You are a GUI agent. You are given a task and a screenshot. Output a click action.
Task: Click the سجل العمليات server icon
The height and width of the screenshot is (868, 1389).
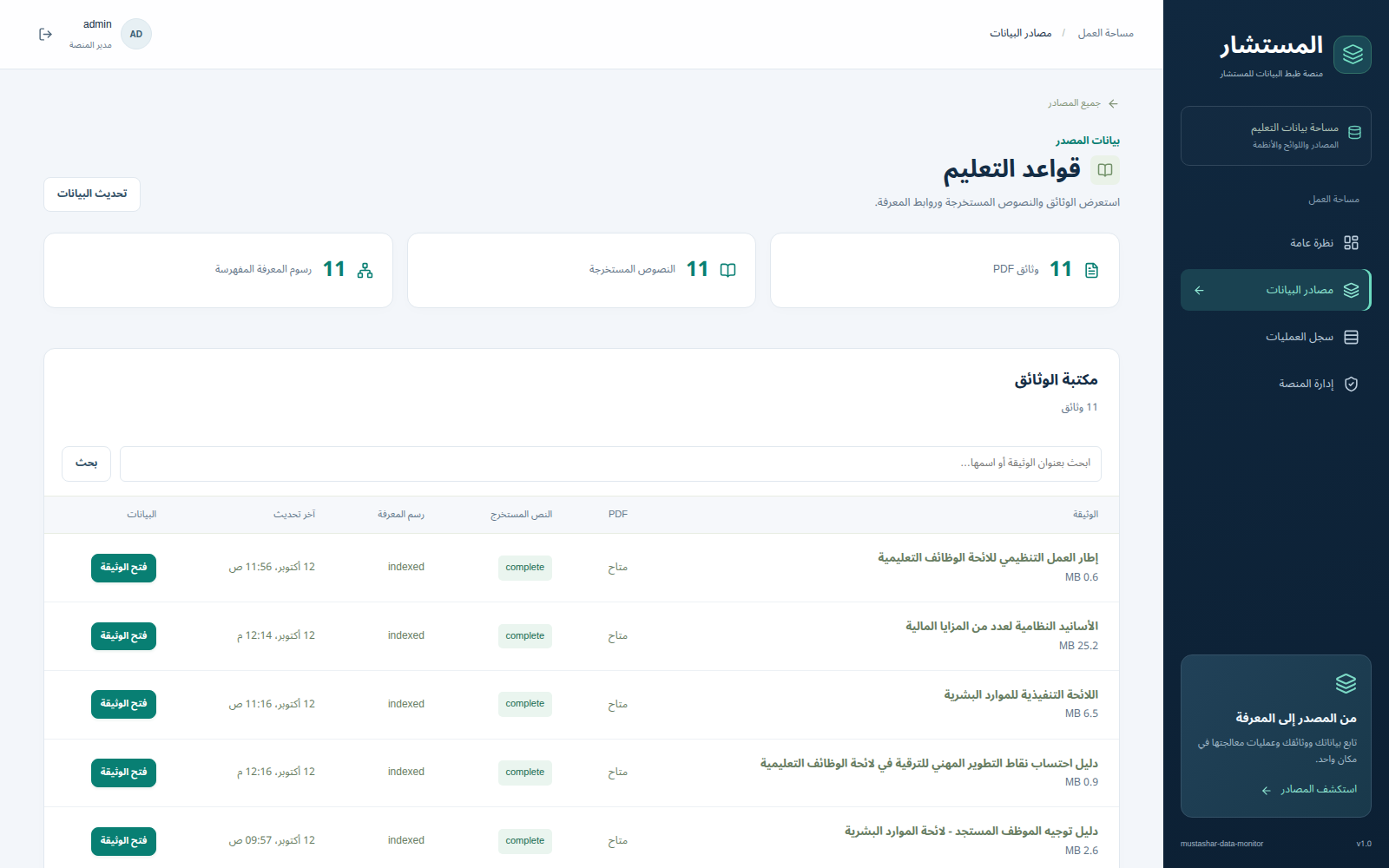coord(1351,337)
